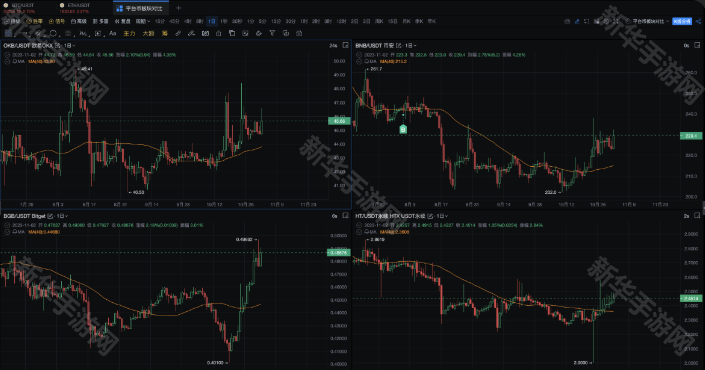Click the HT/USDT chart title
Viewport: 705px width, 370px height.
click(390, 216)
